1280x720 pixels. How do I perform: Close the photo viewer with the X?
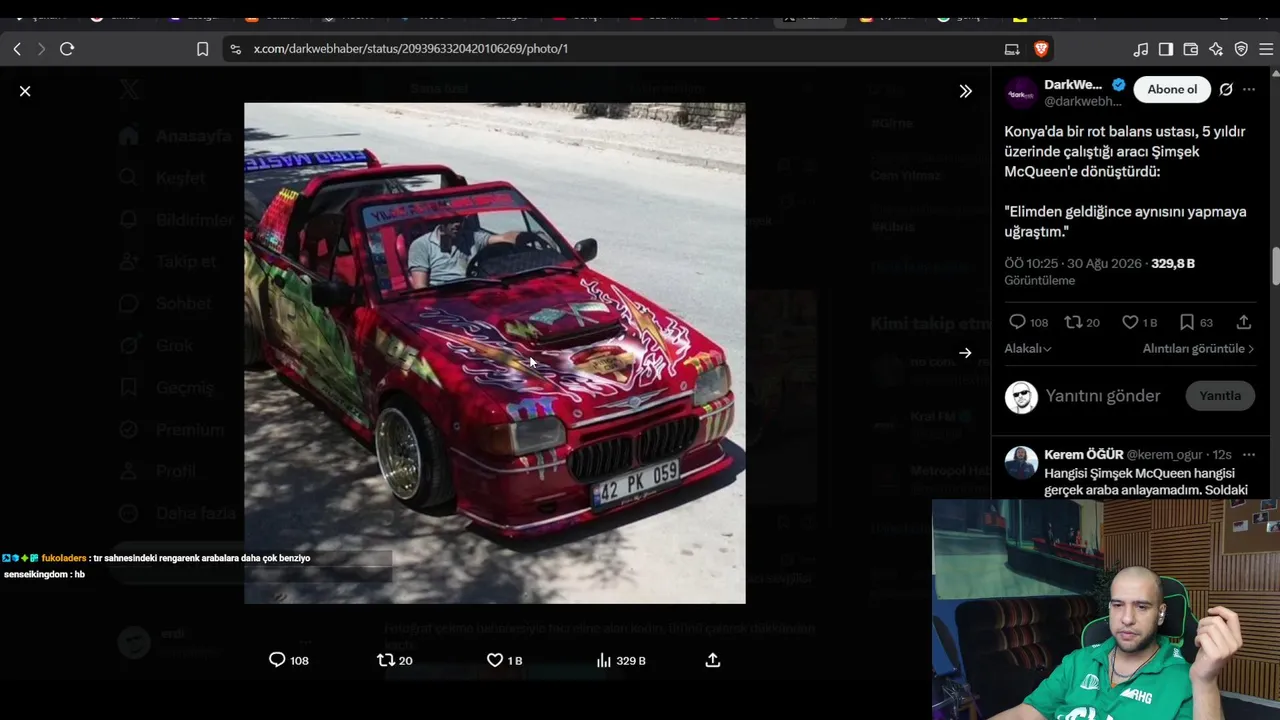pyautogui.click(x=25, y=91)
